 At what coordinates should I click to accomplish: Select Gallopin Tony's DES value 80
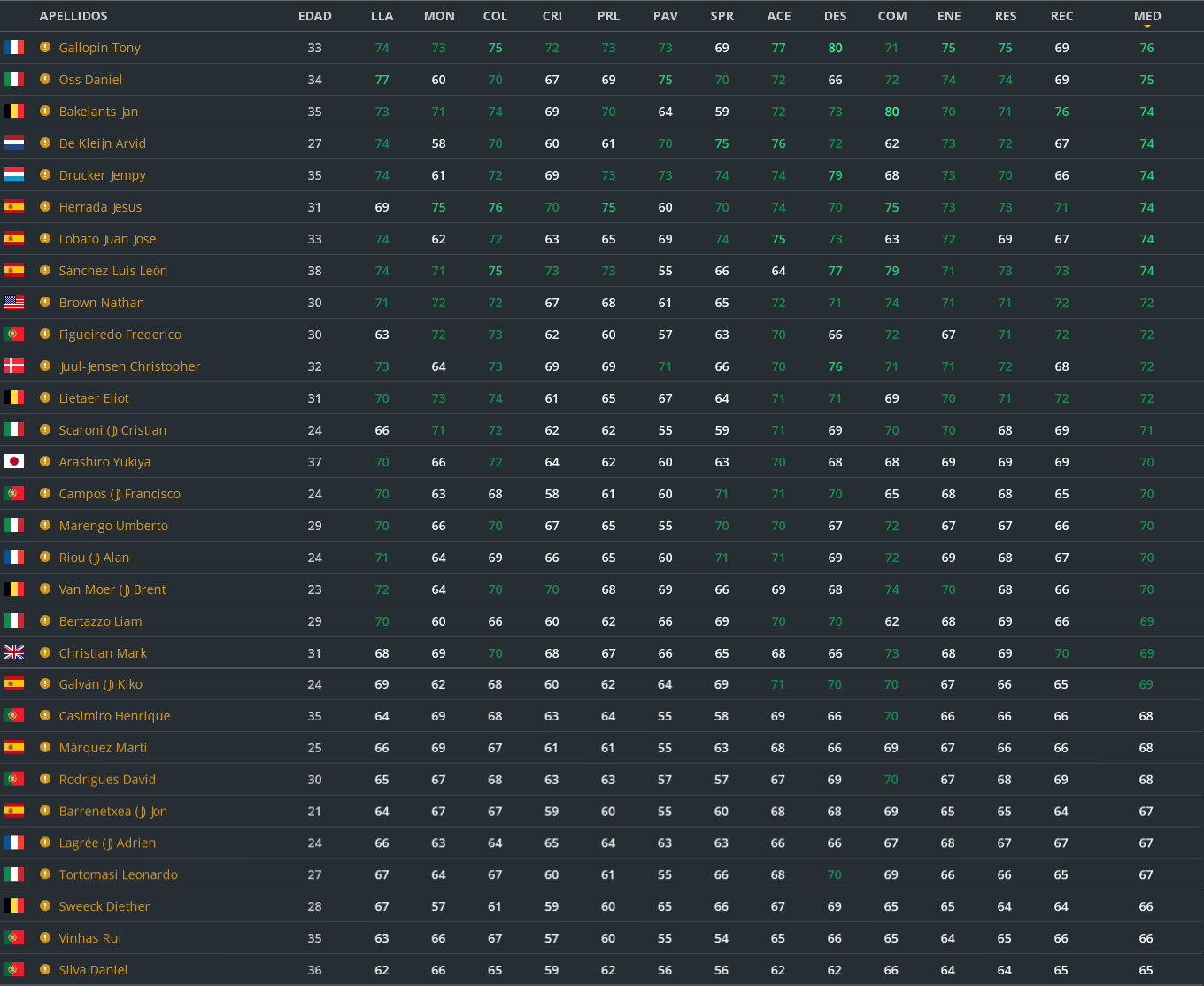[836, 48]
